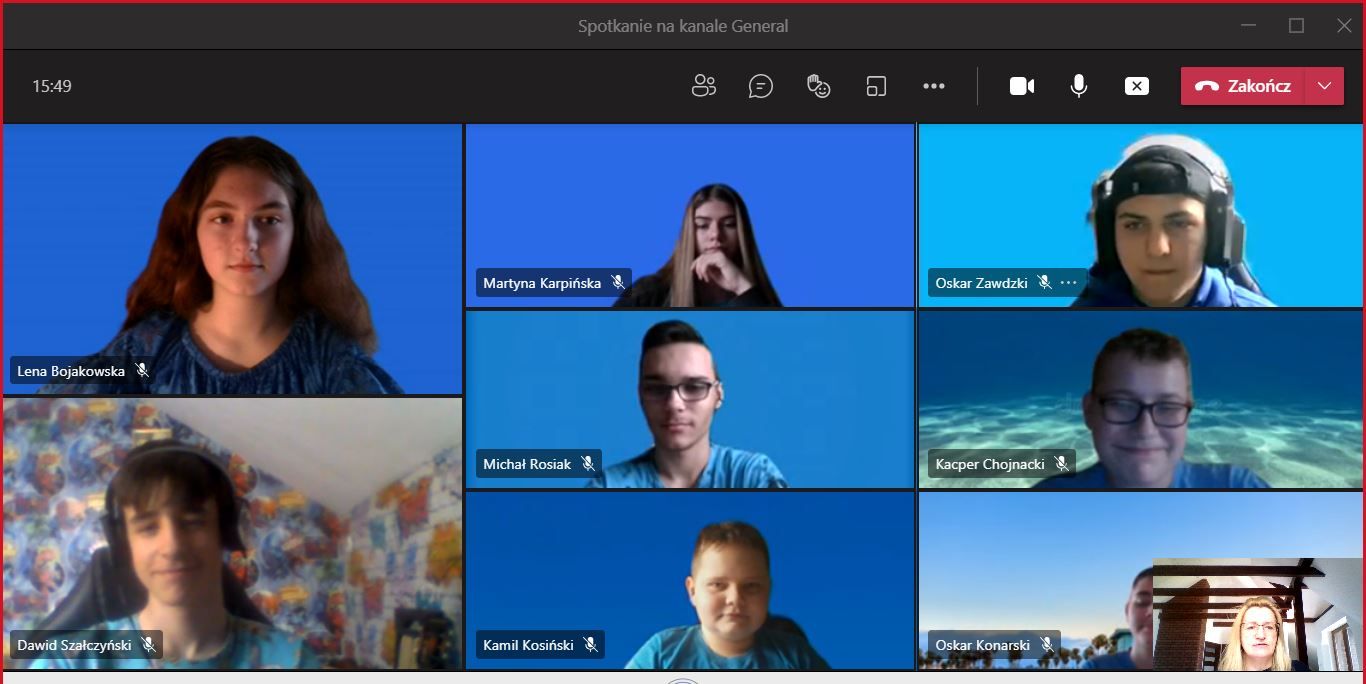Maximize the meeting window
The image size is (1366, 684).
pyautogui.click(x=1297, y=26)
